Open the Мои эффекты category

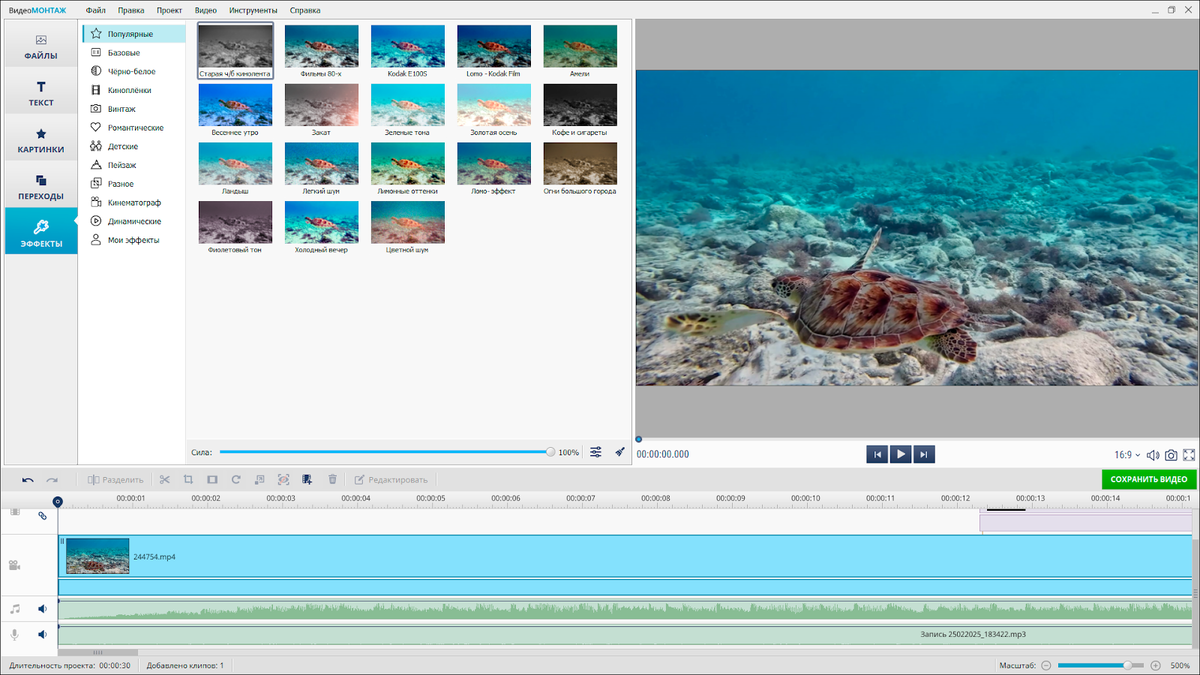134,240
